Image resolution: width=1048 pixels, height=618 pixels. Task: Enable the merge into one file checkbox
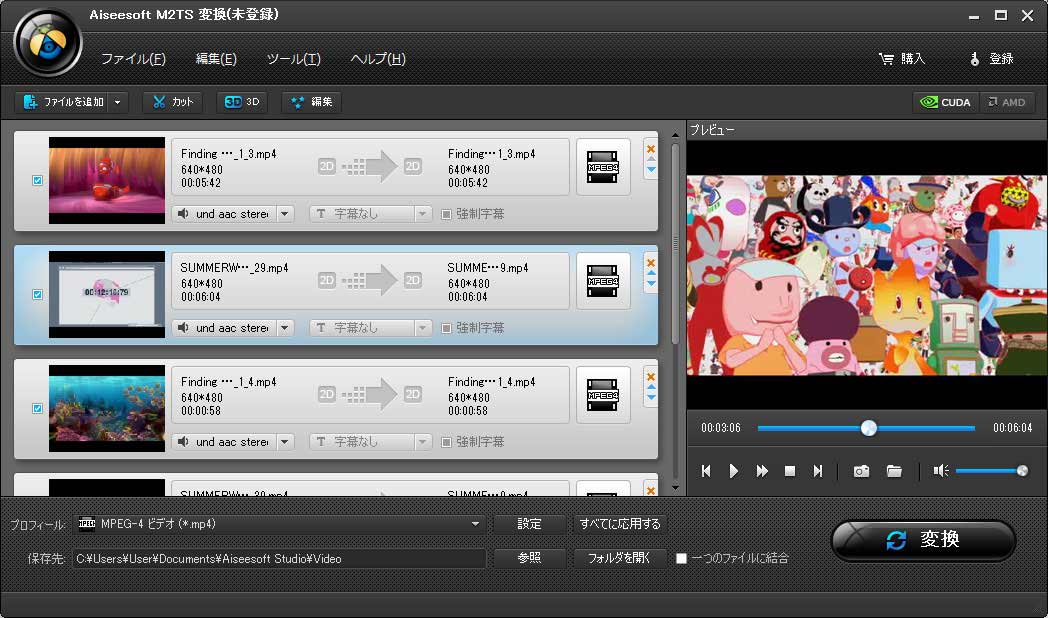pyautogui.click(x=682, y=558)
